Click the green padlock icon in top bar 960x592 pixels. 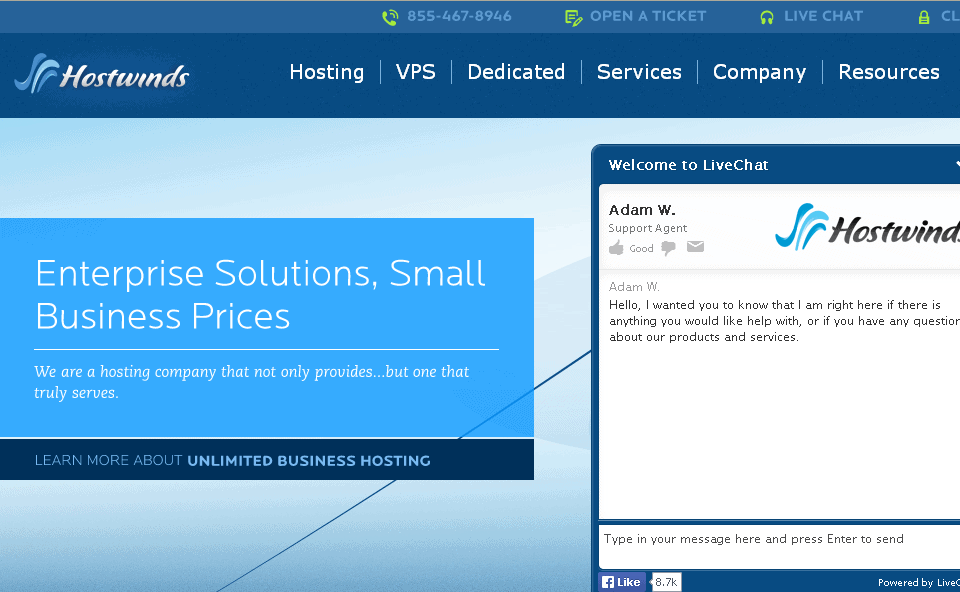[x=924, y=18]
